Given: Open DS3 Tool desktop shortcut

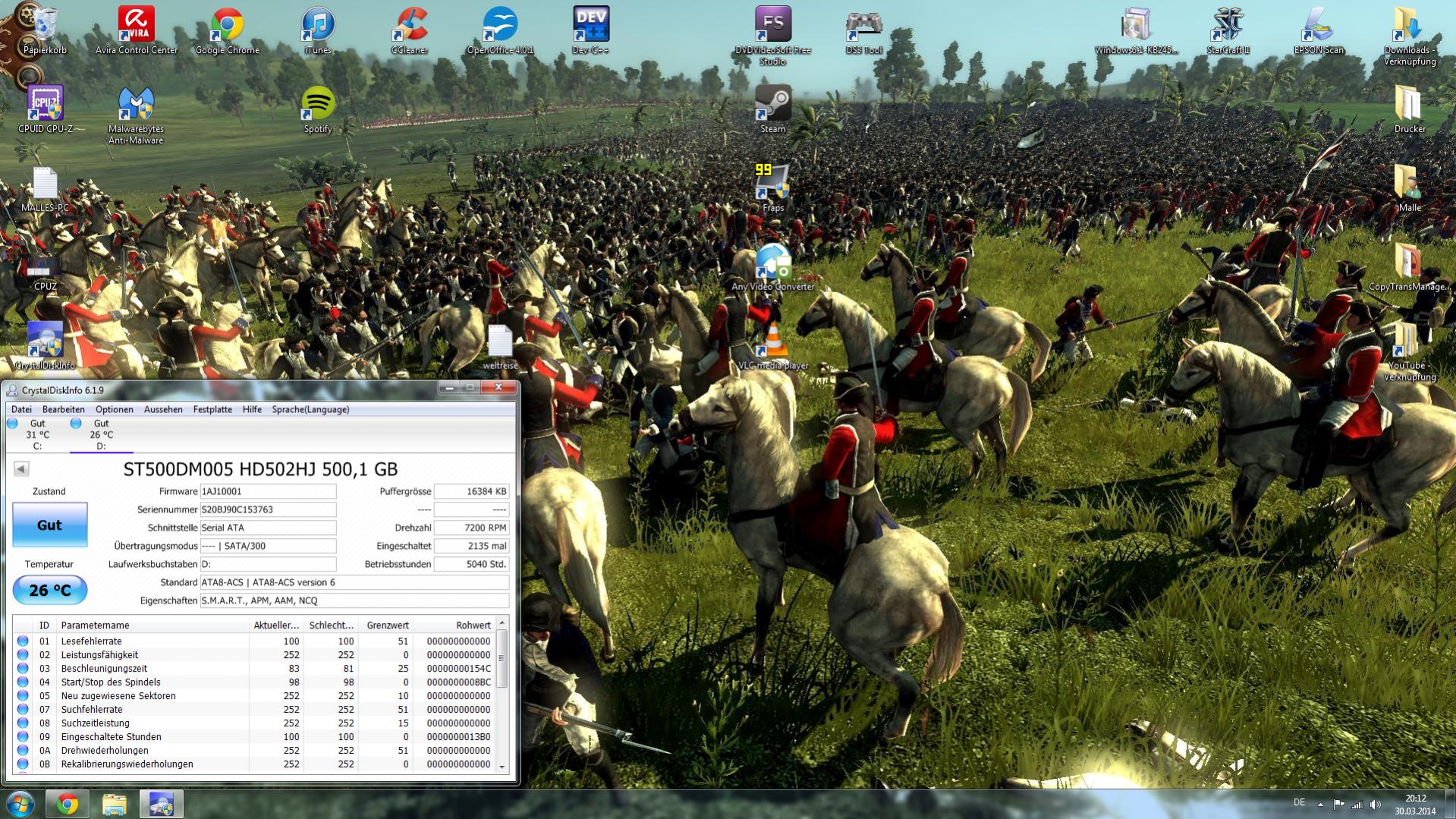Looking at the screenshot, I should (864, 30).
